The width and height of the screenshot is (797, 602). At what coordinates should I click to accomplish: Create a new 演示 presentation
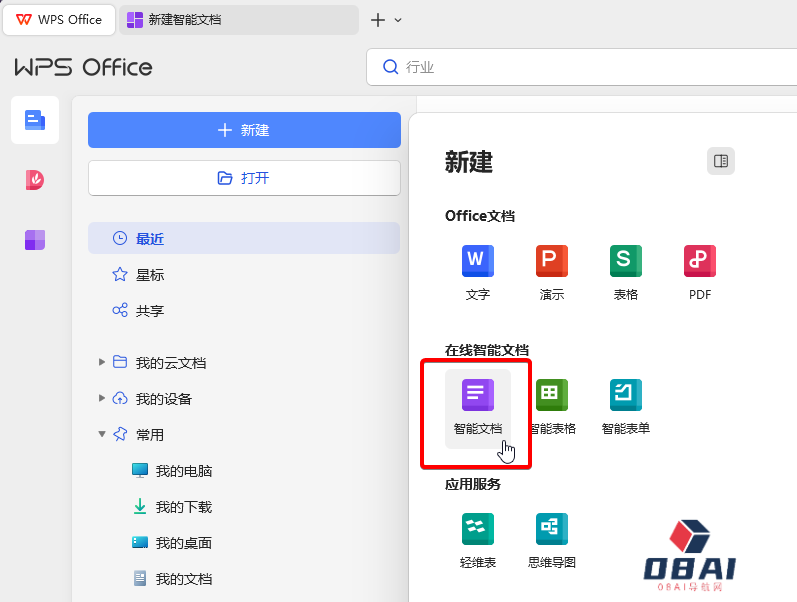(551, 271)
